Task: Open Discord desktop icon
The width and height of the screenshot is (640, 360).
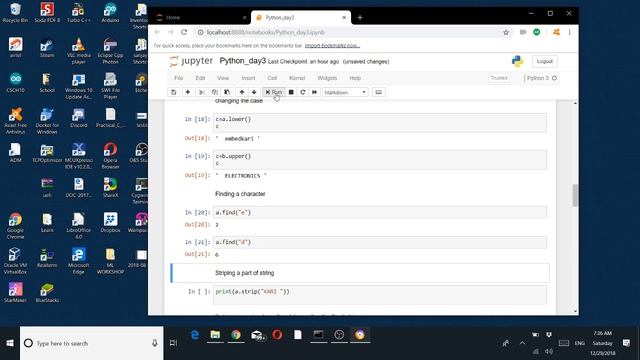Action: pos(78,118)
